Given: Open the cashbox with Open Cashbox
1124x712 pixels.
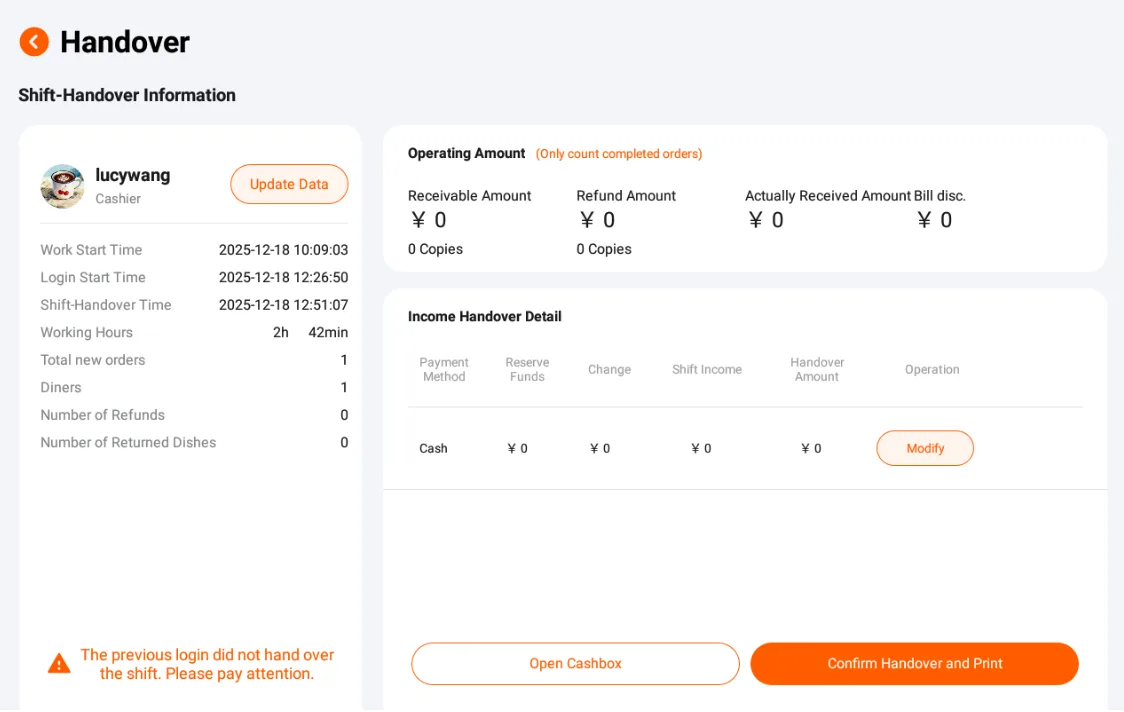Looking at the screenshot, I should [x=575, y=663].
